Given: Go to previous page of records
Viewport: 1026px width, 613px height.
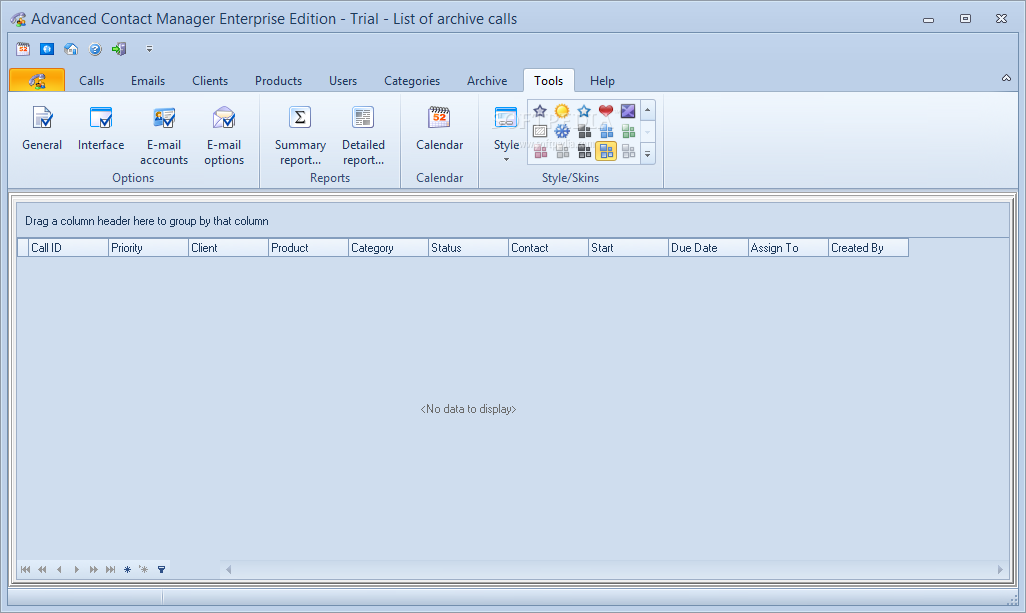Looking at the screenshot, I should pyautogui.click(x=43, y=569).
